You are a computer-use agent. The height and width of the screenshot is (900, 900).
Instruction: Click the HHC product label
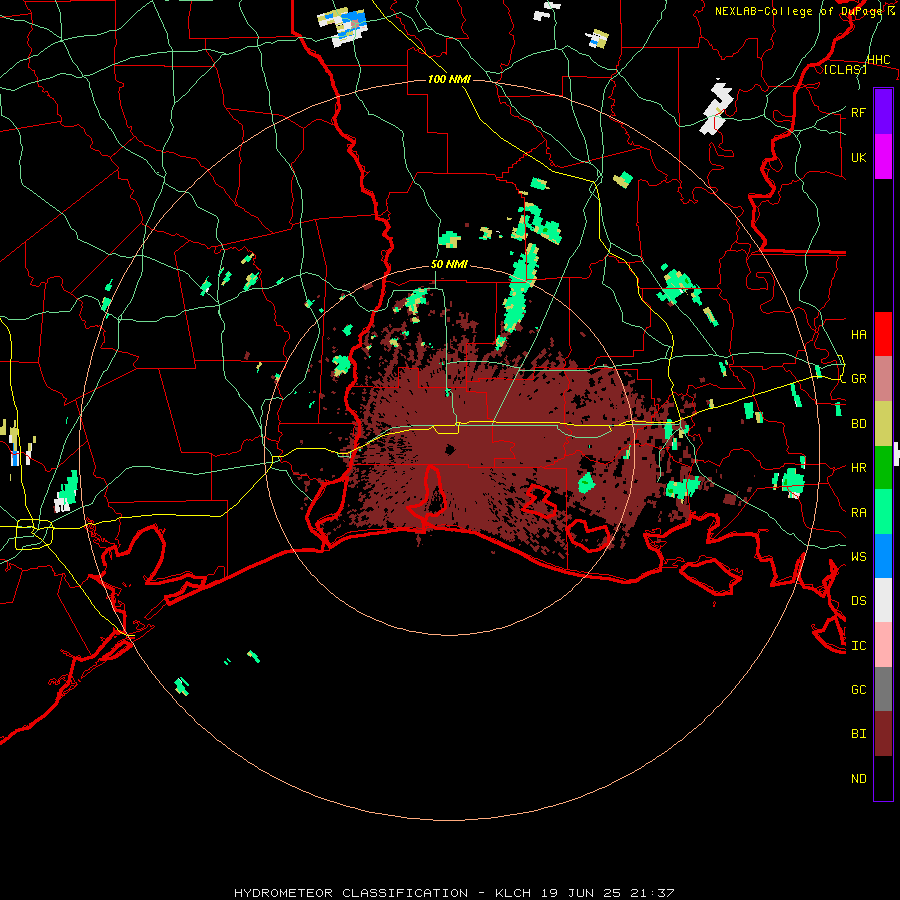(878, 60)
